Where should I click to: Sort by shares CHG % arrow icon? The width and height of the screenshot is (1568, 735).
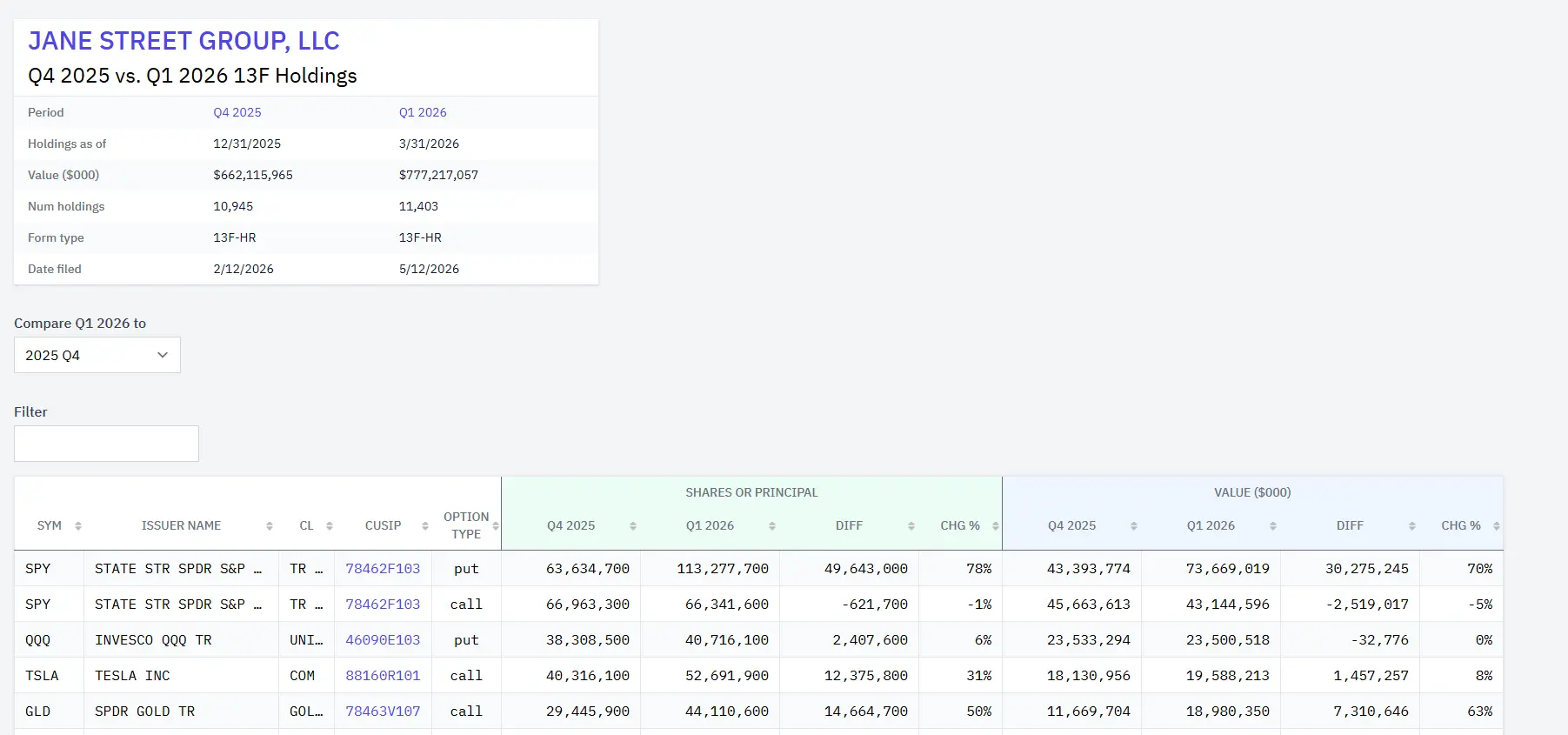[996, 526]
